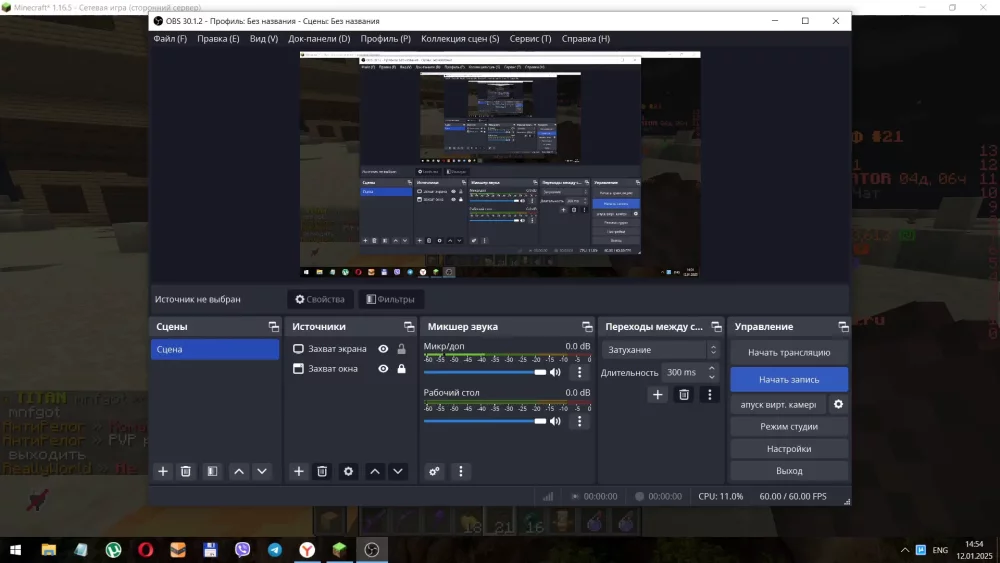Adjust Микр/доп volume slider
The image size is (1000, 563).
[x=485, y=372]
